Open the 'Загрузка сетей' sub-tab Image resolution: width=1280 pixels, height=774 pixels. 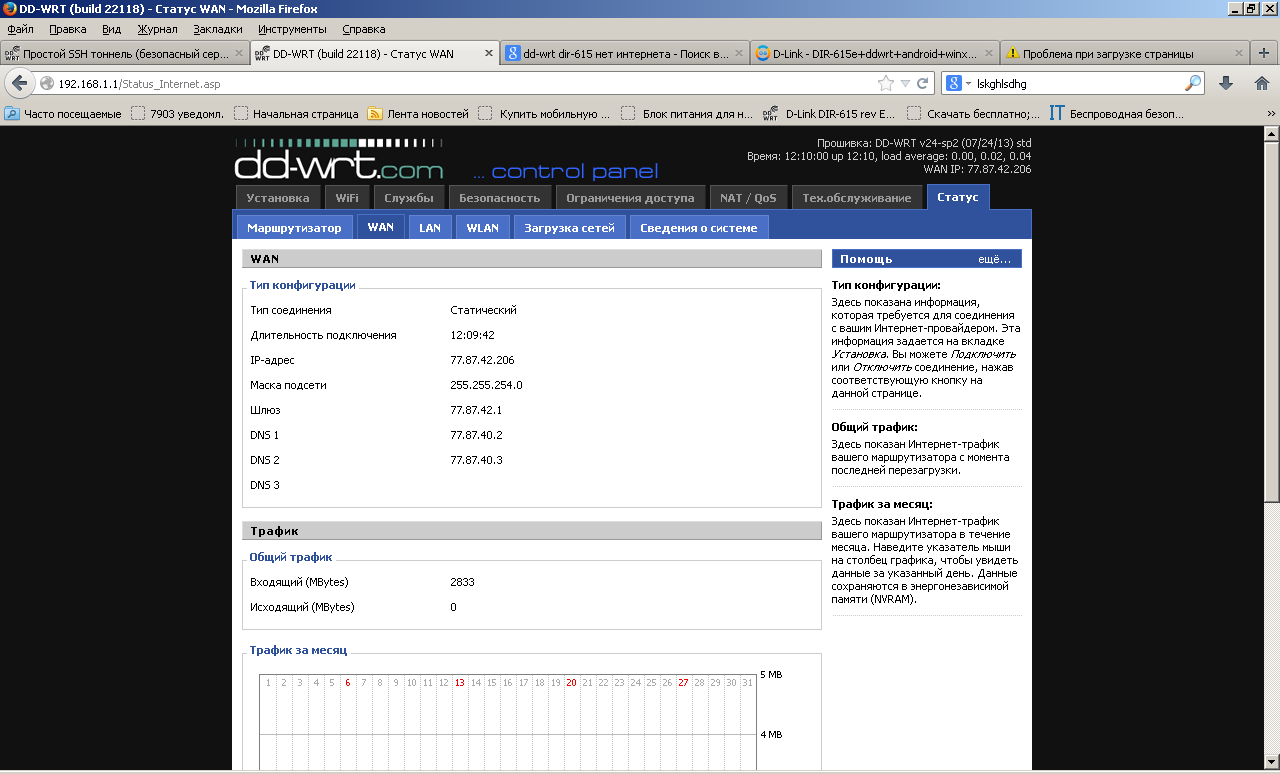coord(570,228)
